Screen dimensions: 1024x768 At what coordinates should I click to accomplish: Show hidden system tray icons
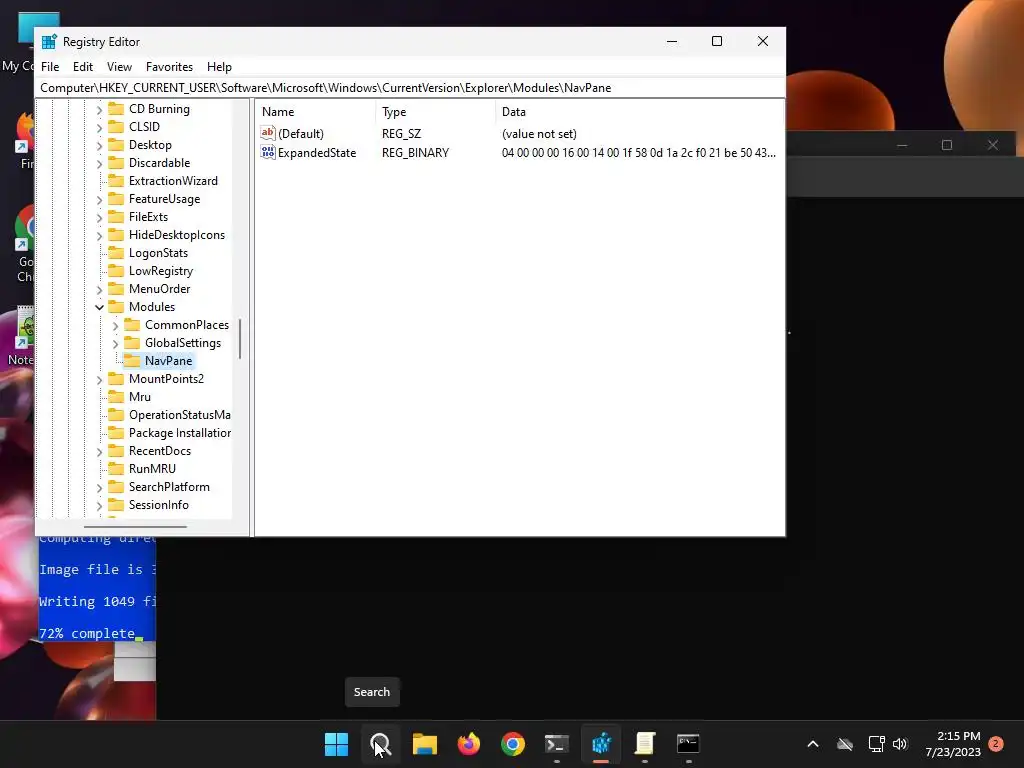(x=813, y=744)
